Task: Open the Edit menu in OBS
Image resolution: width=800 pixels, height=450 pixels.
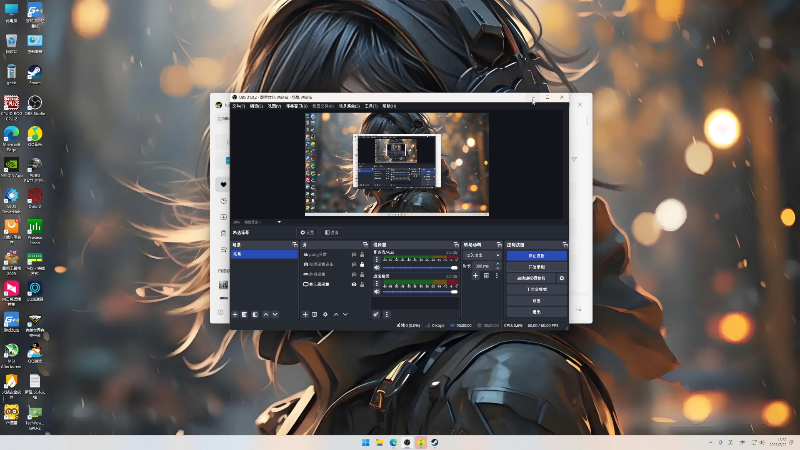Action: pyautogui.click(x=256, y=106)
